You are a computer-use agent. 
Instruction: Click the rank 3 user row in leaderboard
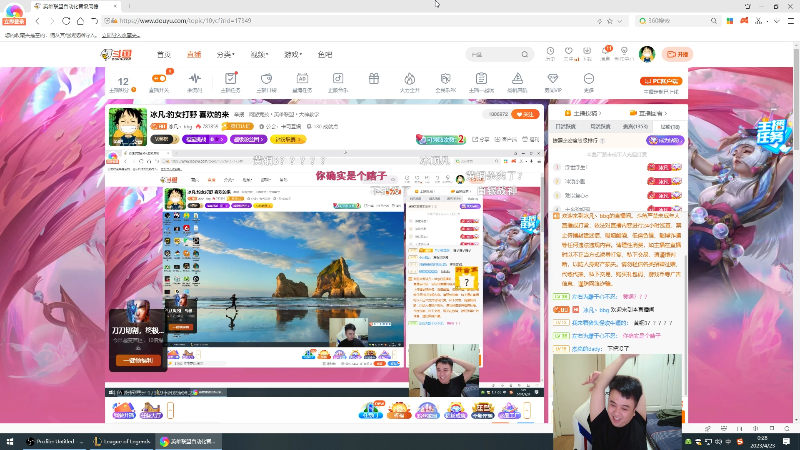coord(618,195)
